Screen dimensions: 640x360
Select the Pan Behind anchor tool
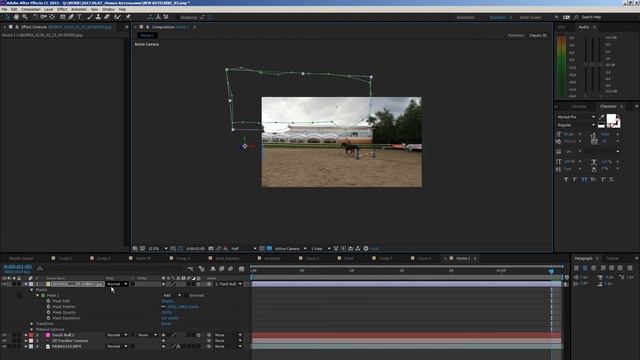pos(52,17)
